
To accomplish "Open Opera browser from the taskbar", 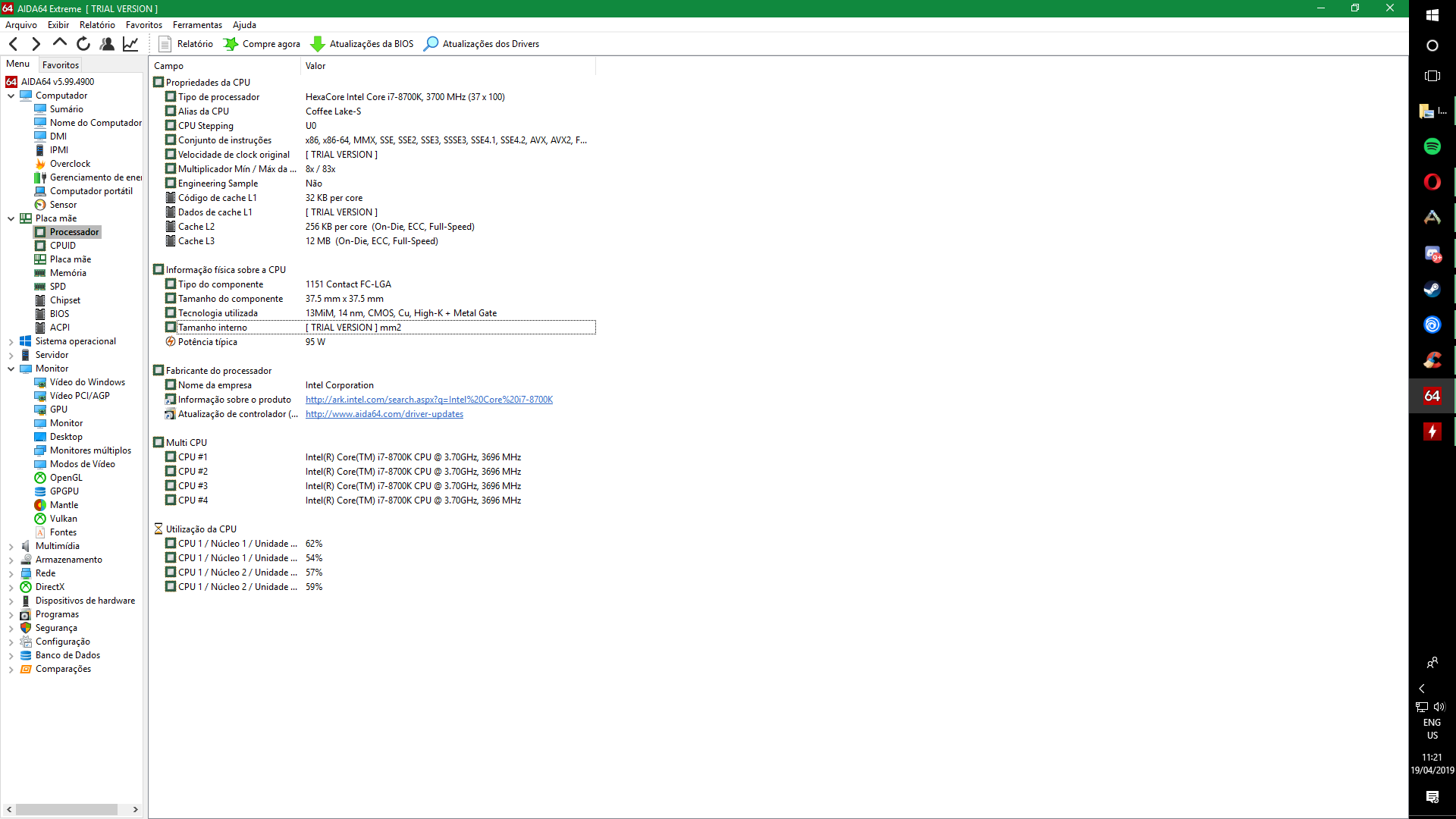I will pos(1432,182).
